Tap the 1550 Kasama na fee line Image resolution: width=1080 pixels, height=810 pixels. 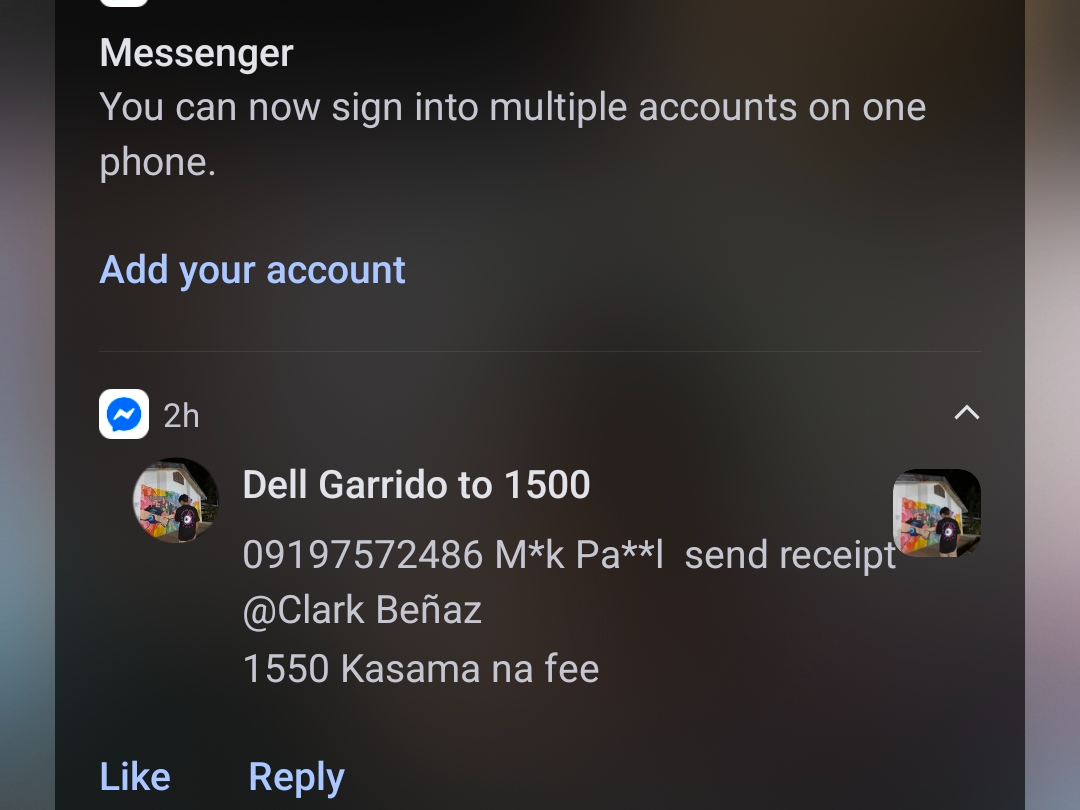pos(420,668)
